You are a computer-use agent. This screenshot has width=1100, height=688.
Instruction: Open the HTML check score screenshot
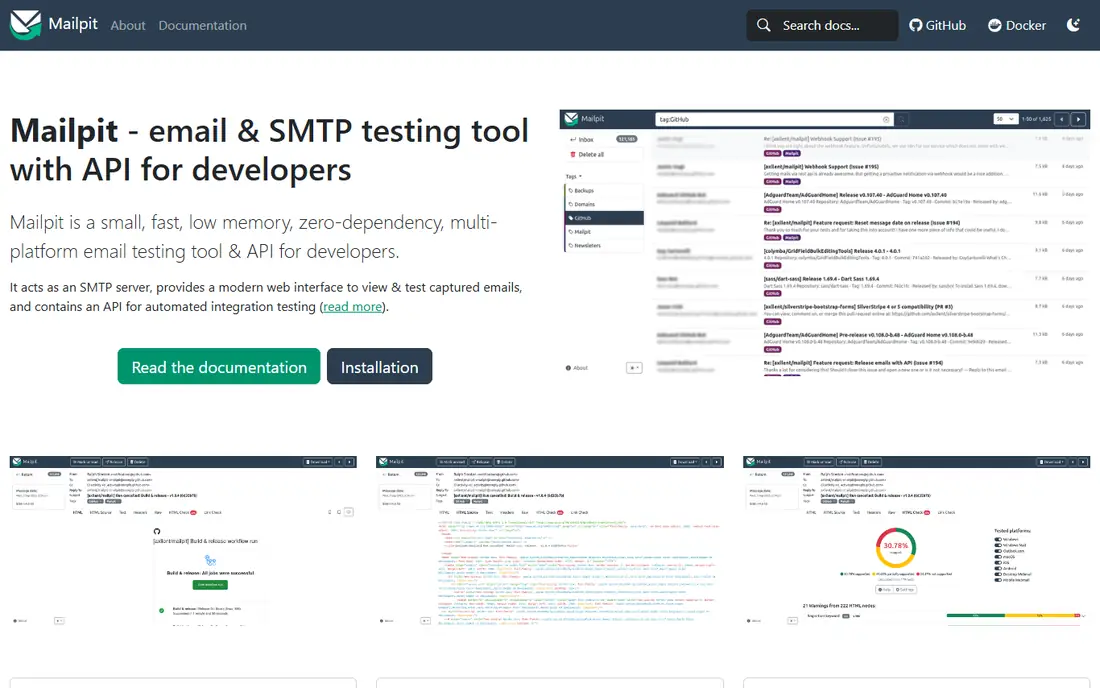click(x=916, y=541)
